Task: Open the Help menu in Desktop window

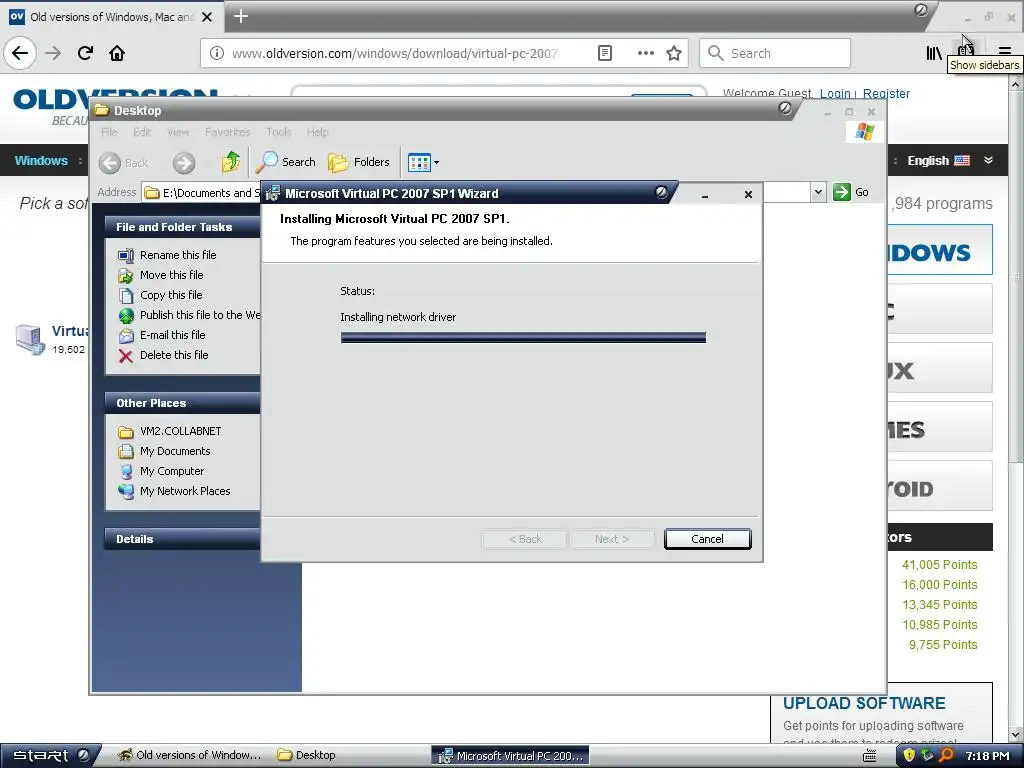Action: 317,132
